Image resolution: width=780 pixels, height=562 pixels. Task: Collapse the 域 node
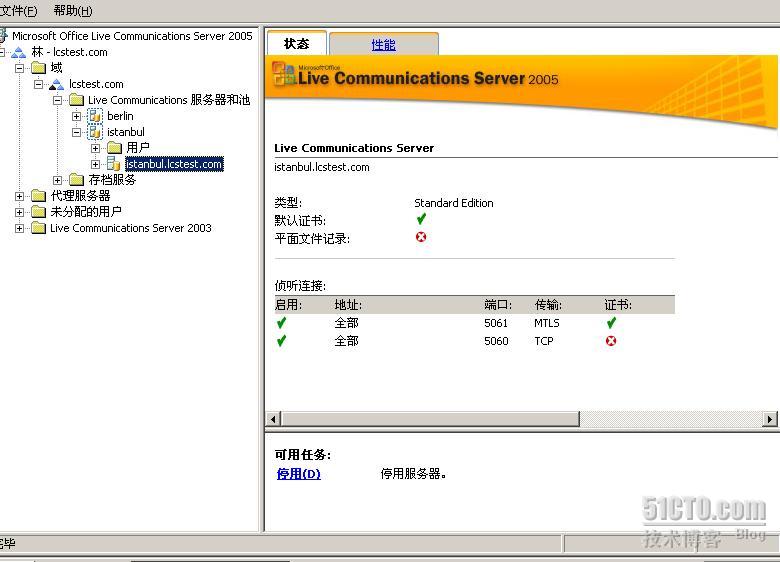pos(19,68)
